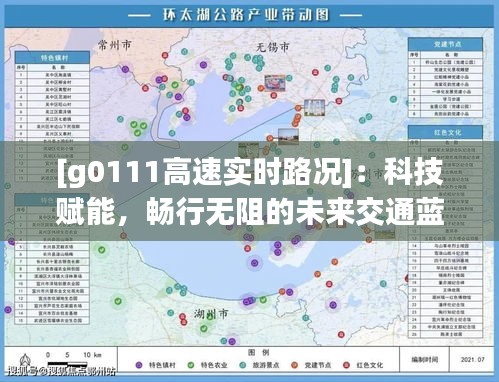This screenshot has height=382, width=499.
Task: Click the 2021.07 compilation date cell
Action: pyautogui.click(x=472, y=359)
